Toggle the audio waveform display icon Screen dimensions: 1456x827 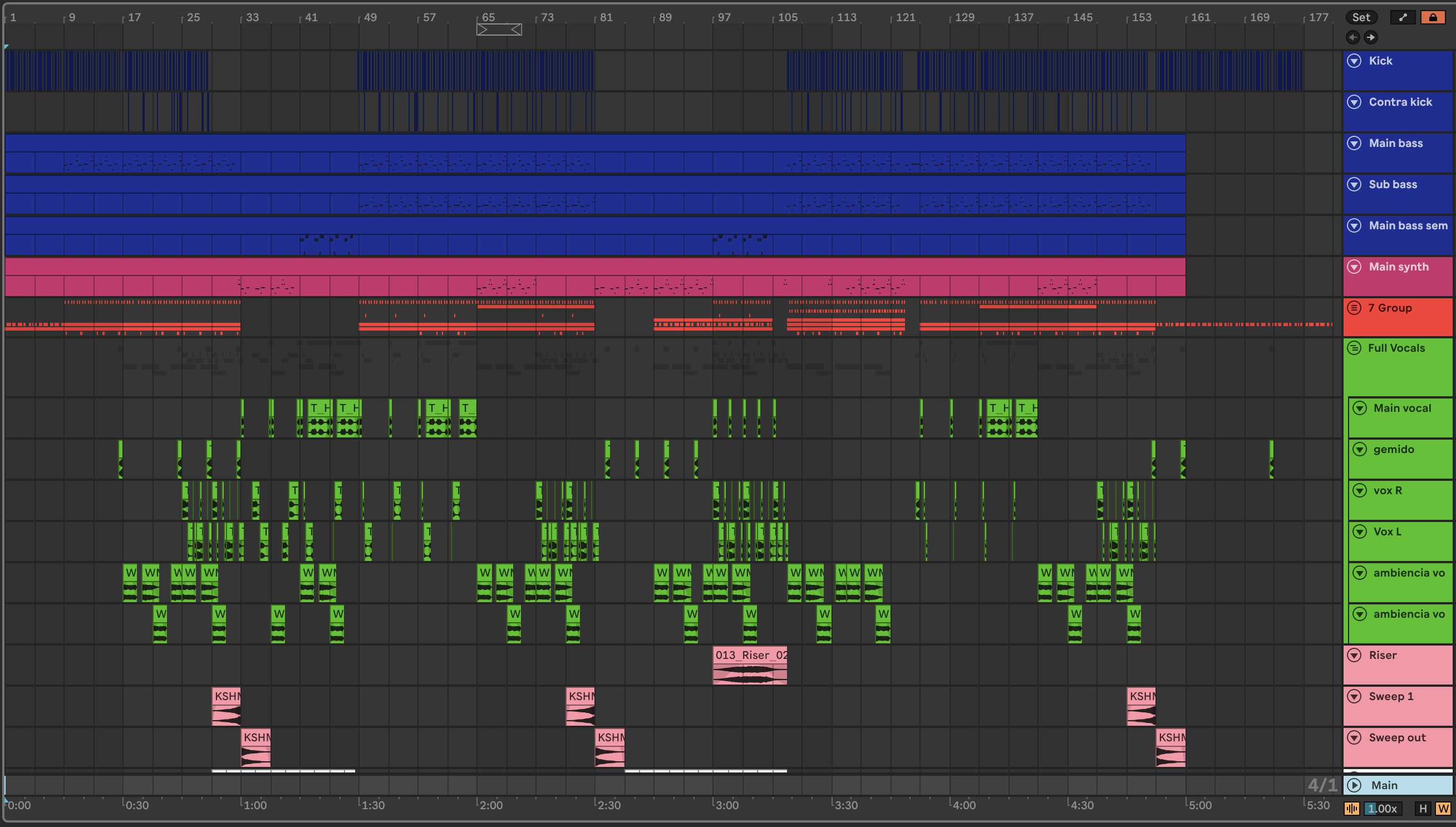coord(1352,808)
